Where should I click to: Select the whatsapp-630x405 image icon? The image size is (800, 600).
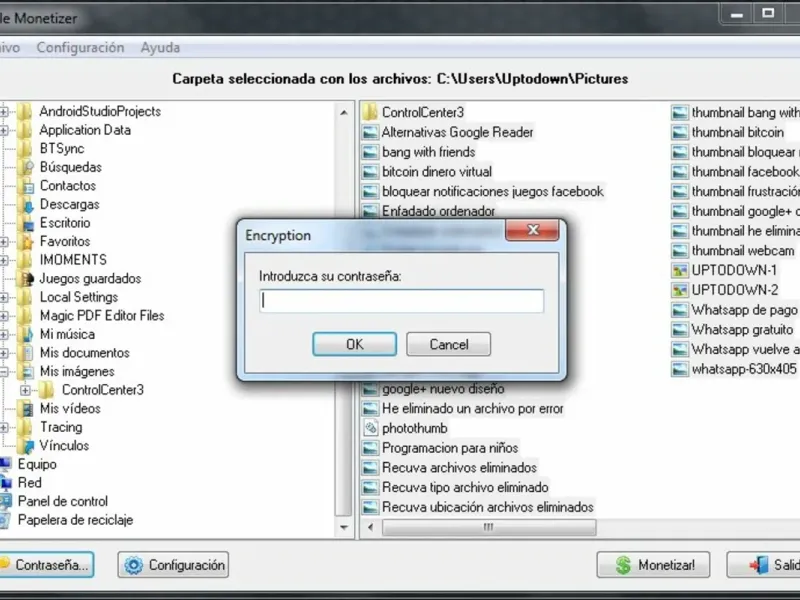(680, 369)
